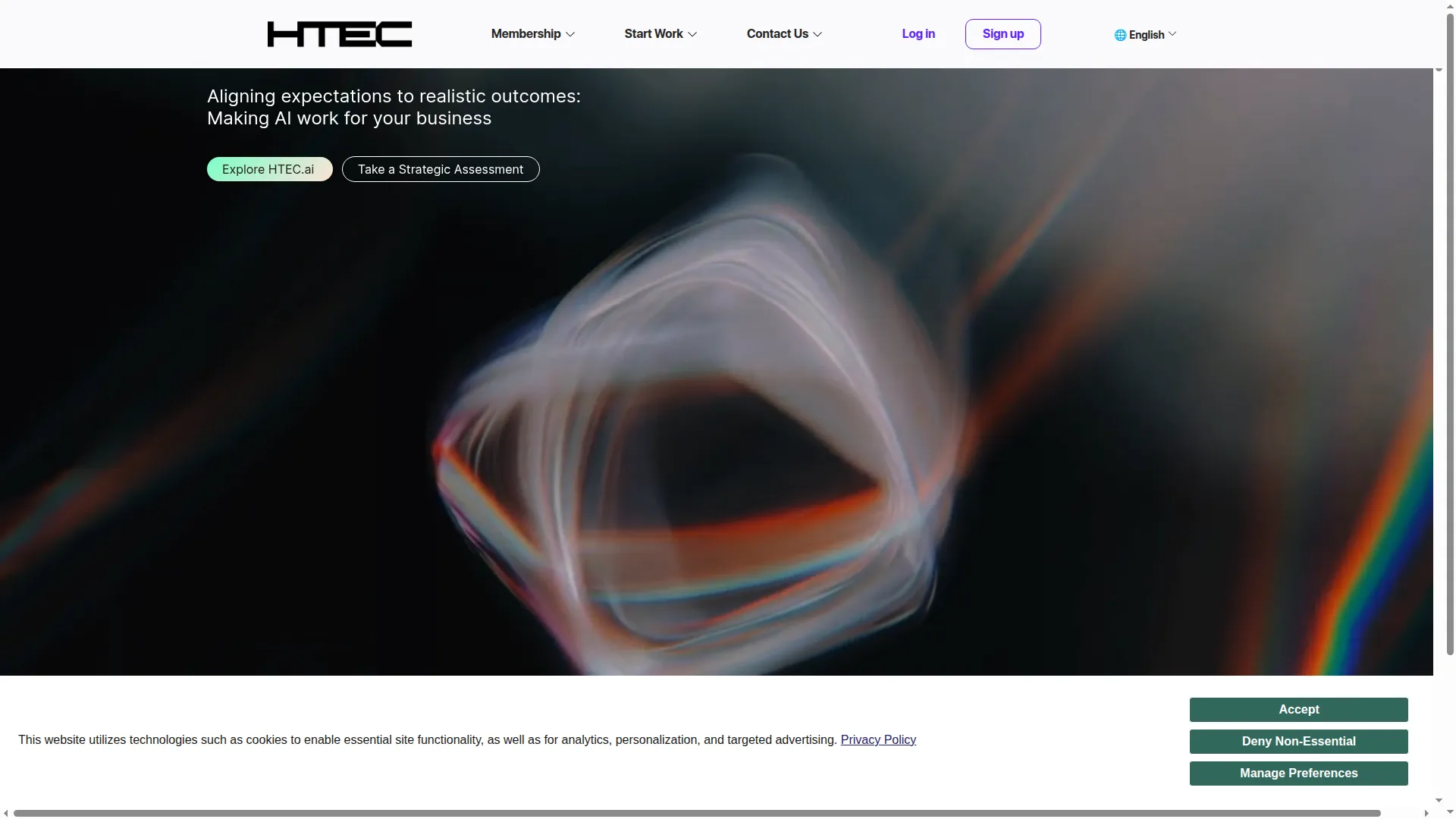
Task: Click the scroll-right arrow on horizontal scrollbar
Action: coord(1426,814)
